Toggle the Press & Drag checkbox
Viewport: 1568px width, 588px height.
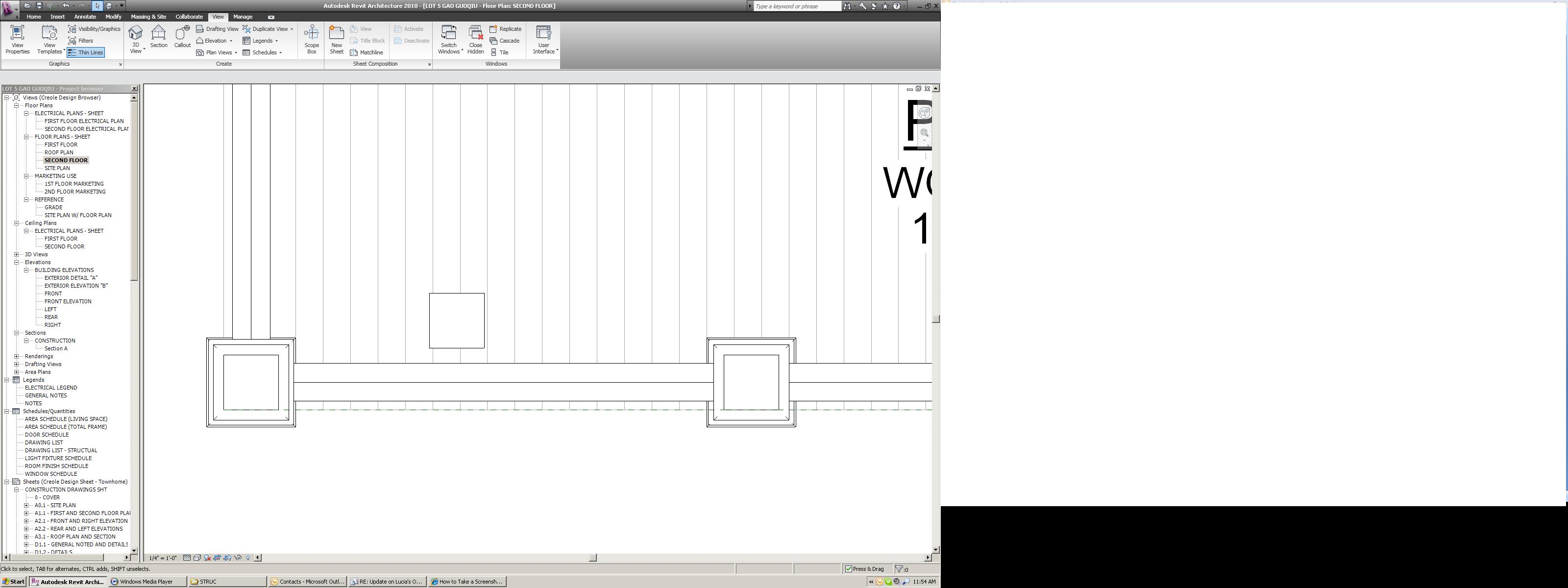coord(849,569)
